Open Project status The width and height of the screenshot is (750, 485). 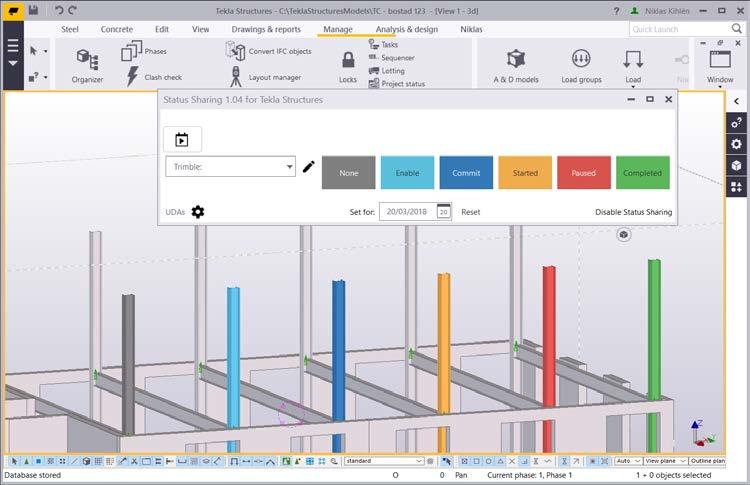click(397, 83)
